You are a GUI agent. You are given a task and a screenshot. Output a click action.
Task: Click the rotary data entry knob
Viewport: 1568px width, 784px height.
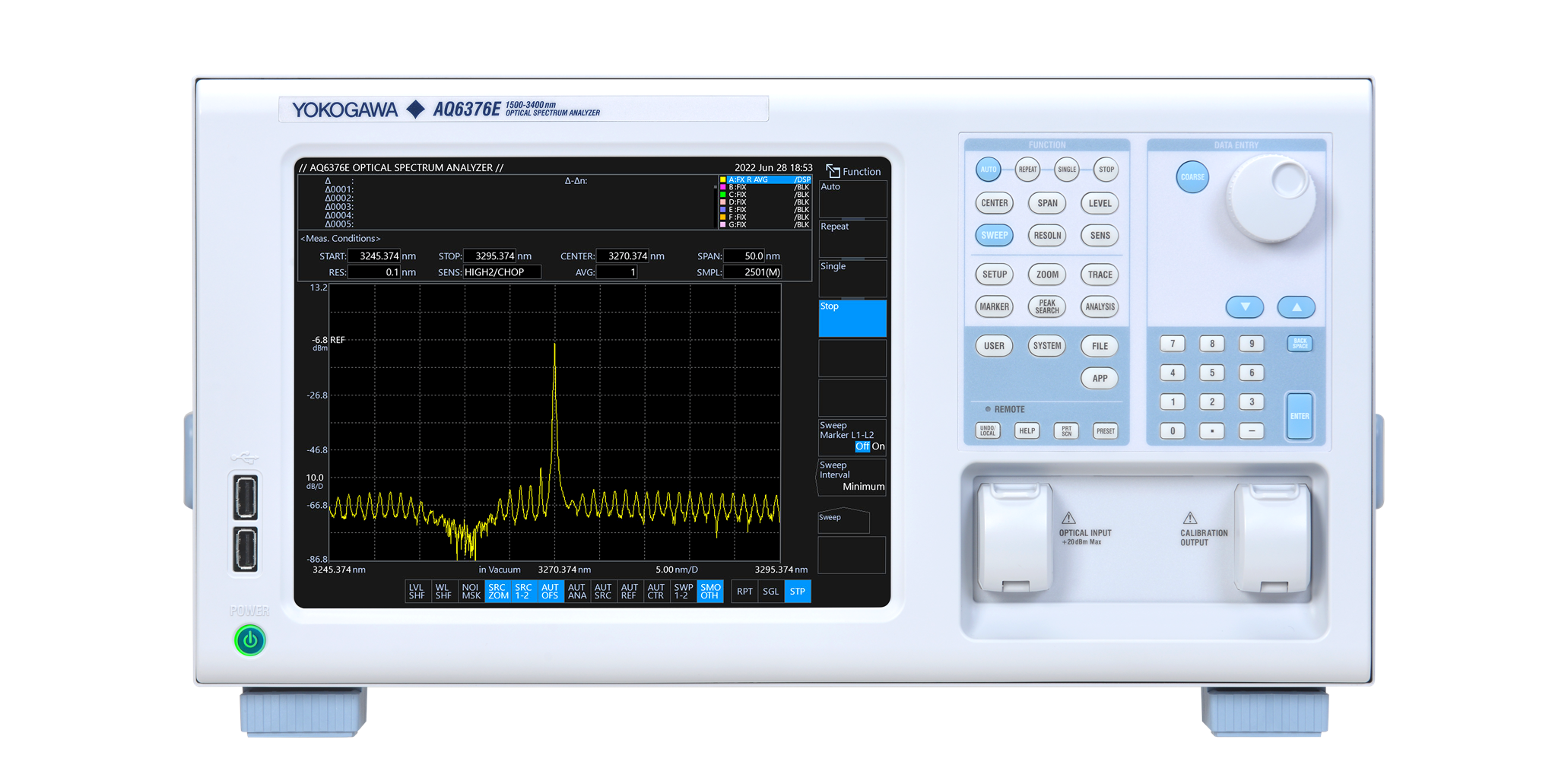pyautogui.click(x=1271, y=199)
